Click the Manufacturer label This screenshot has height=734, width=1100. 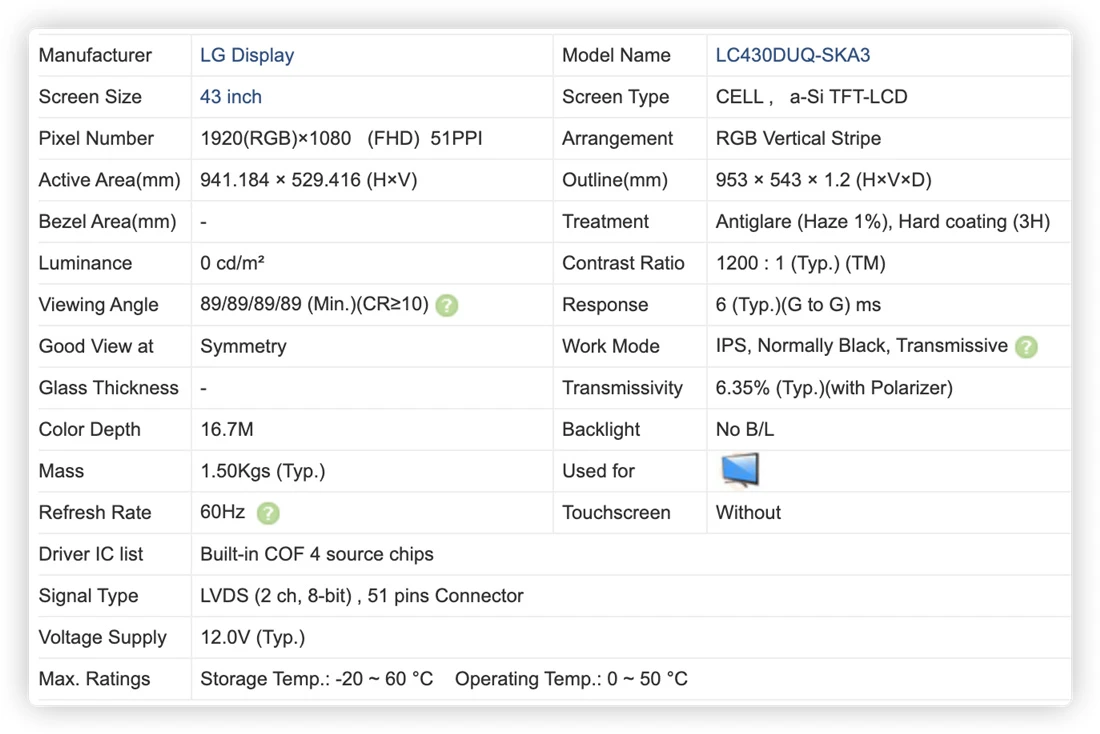coord(95,55)
